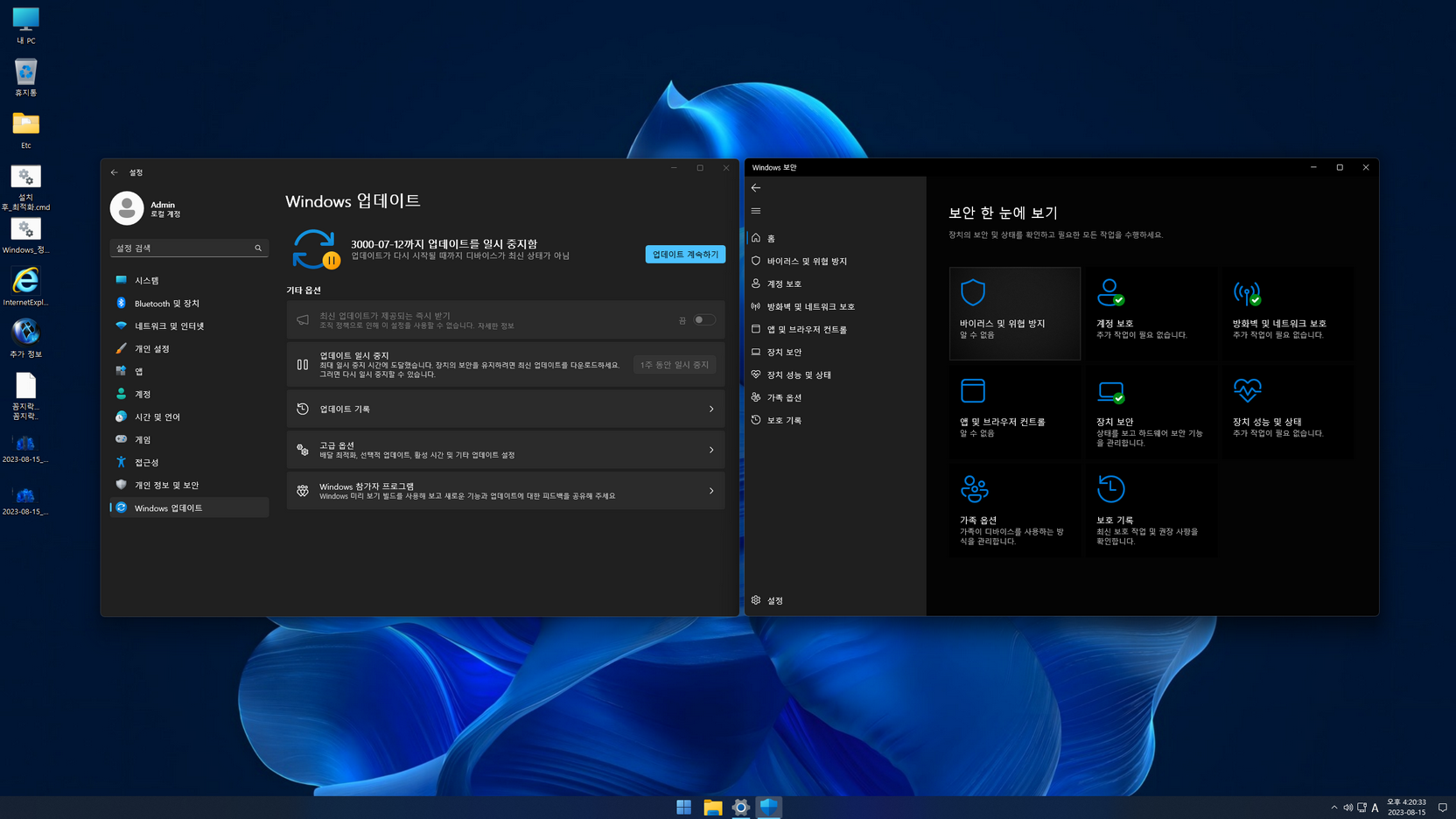Open the 가족 옵션 card people icon

pos(974,488)
